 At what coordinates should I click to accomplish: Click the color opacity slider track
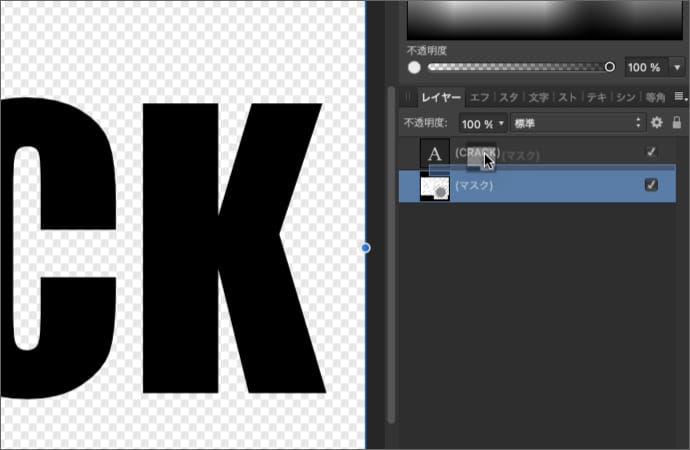(518, 67)
